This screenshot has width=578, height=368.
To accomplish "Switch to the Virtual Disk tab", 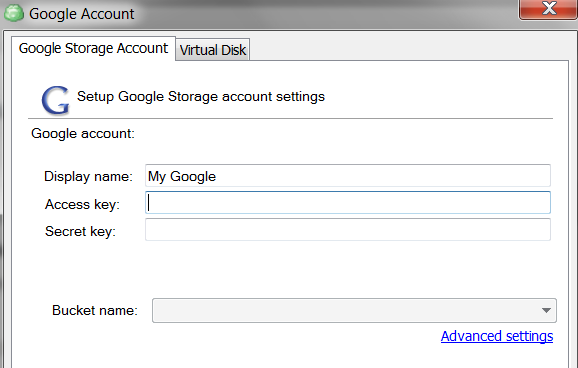I will tap(213, 49).
